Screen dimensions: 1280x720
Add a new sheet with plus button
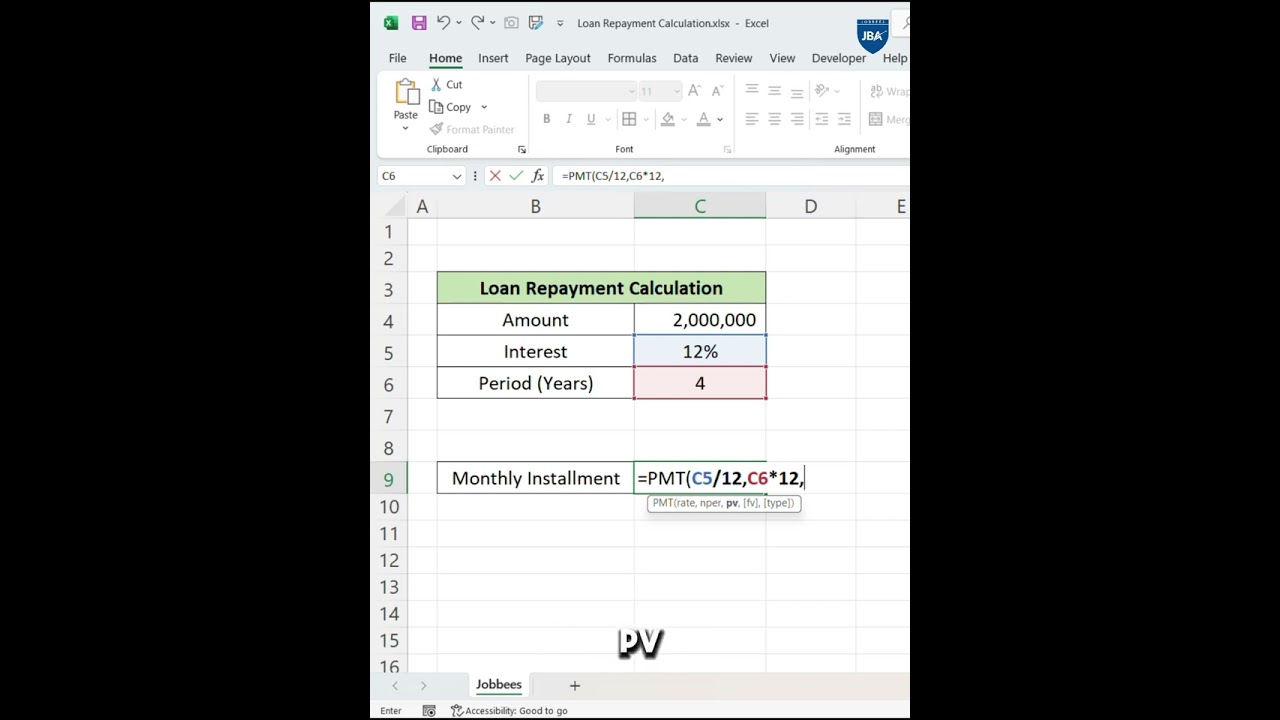(x=575, y=686)
